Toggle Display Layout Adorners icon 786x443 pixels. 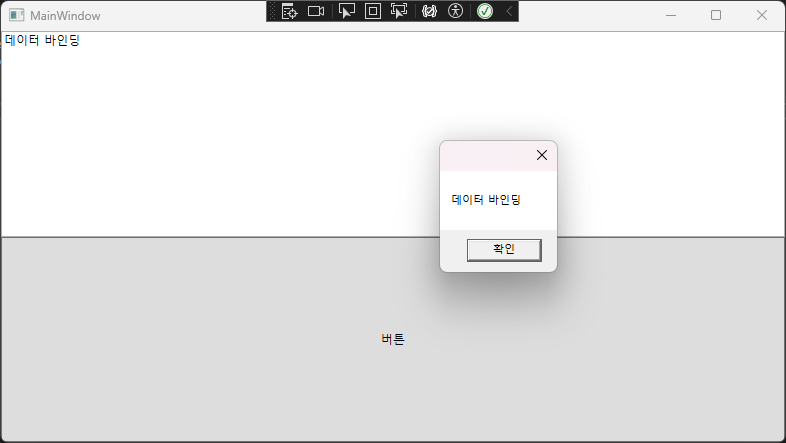[373, 11]
